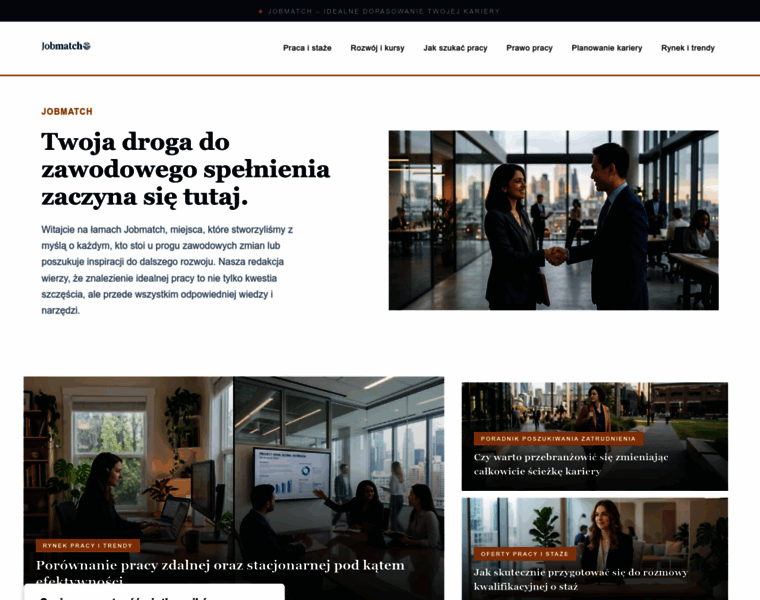Click the handshake hero image
Screen dimensions: 760x600
[x=554, y=220]
